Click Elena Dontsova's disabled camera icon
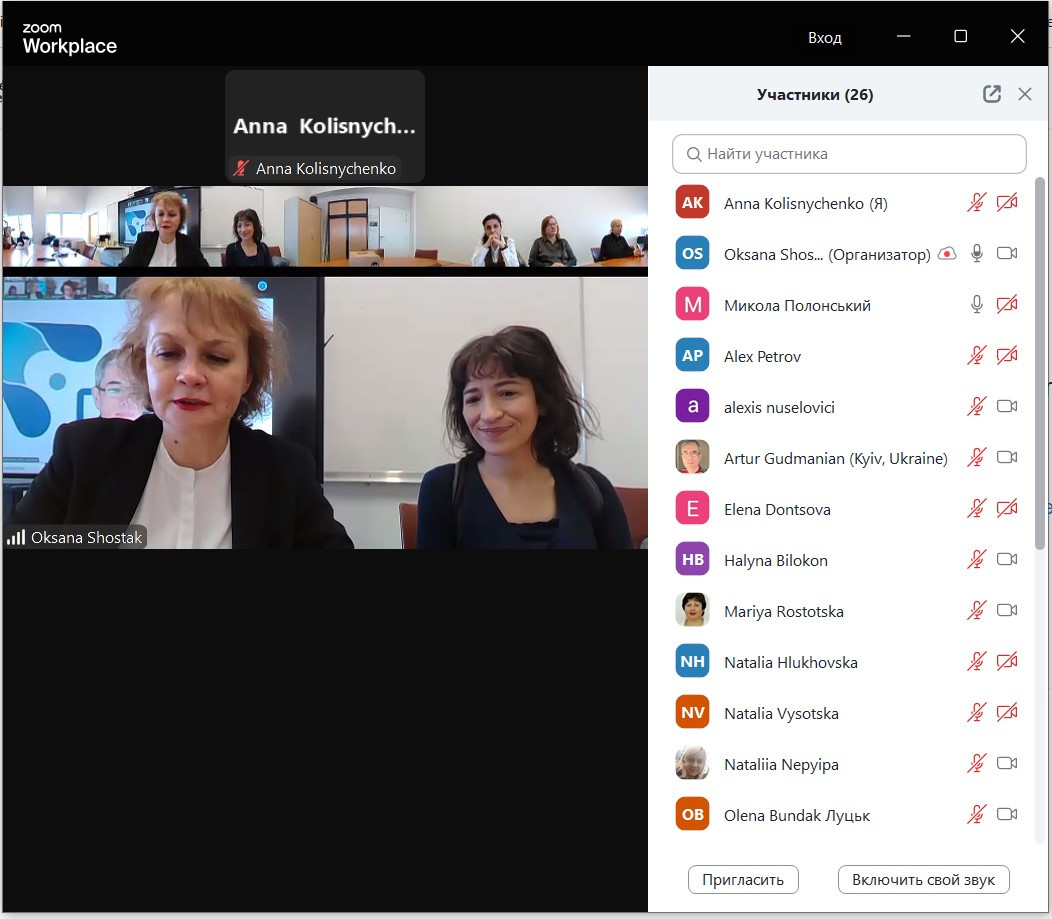Screen dimensions: 1052x919 [1006, 508]
